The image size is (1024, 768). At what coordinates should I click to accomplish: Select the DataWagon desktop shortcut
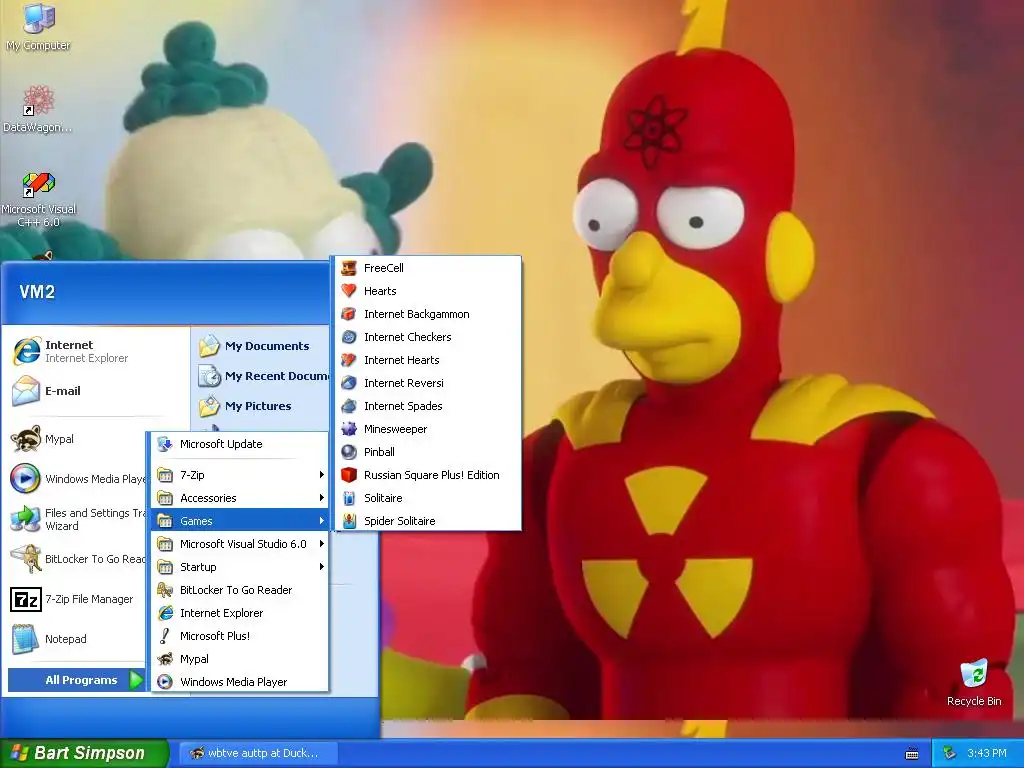[38, 109]
